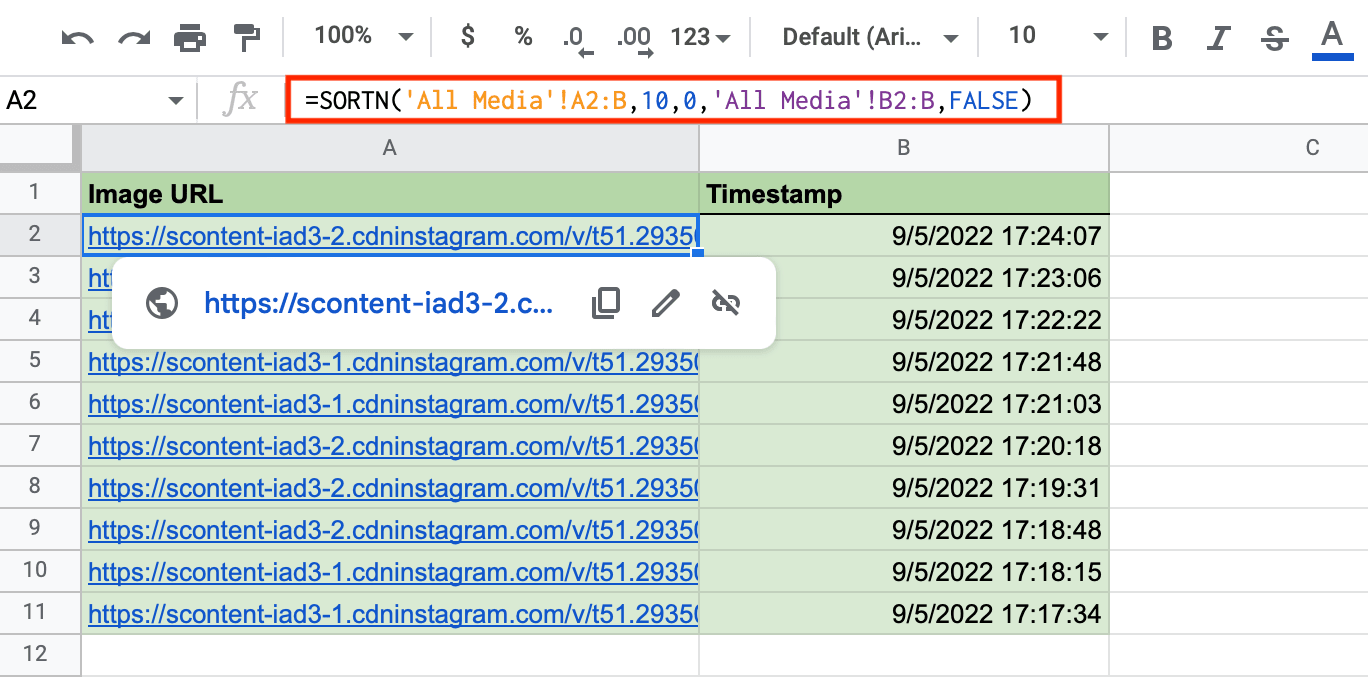Toggle bold formatting
1368x677 pixels.
[1160, 36]
